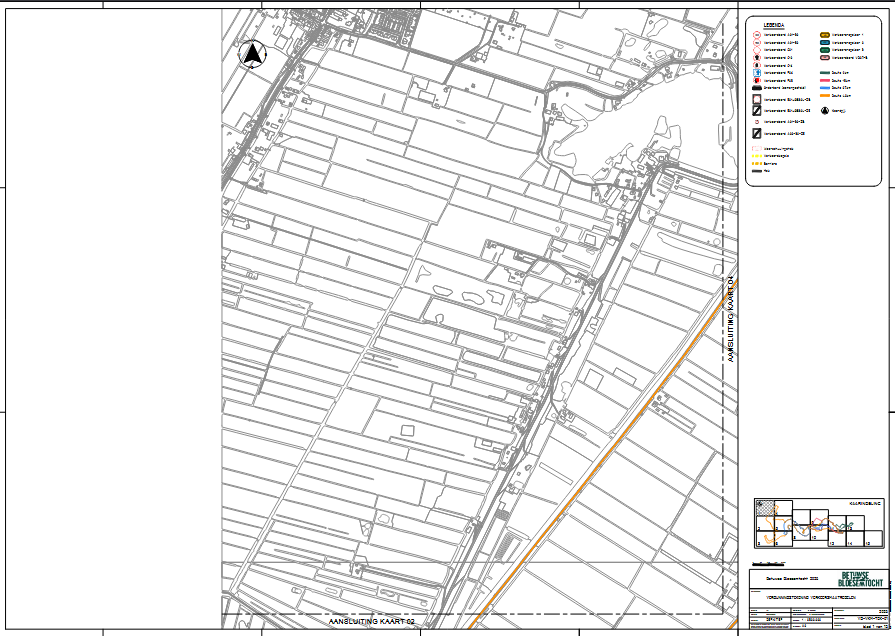
Task: Select the green rounded badge in the legend
Action: 825,50
